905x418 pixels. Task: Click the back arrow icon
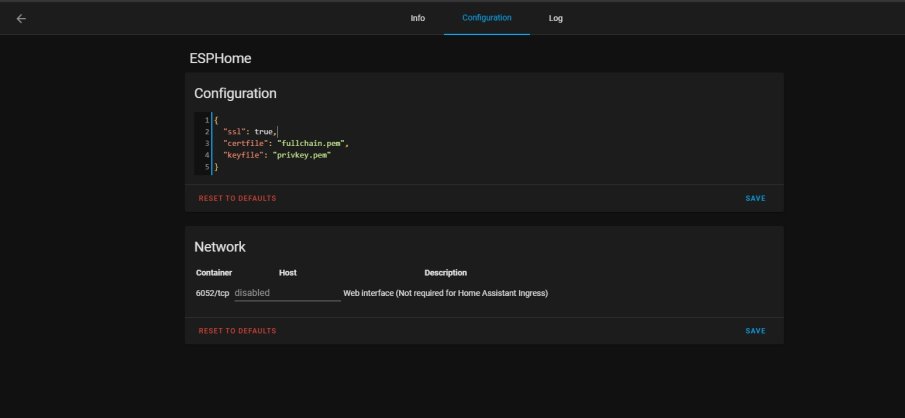click(21, 18)
